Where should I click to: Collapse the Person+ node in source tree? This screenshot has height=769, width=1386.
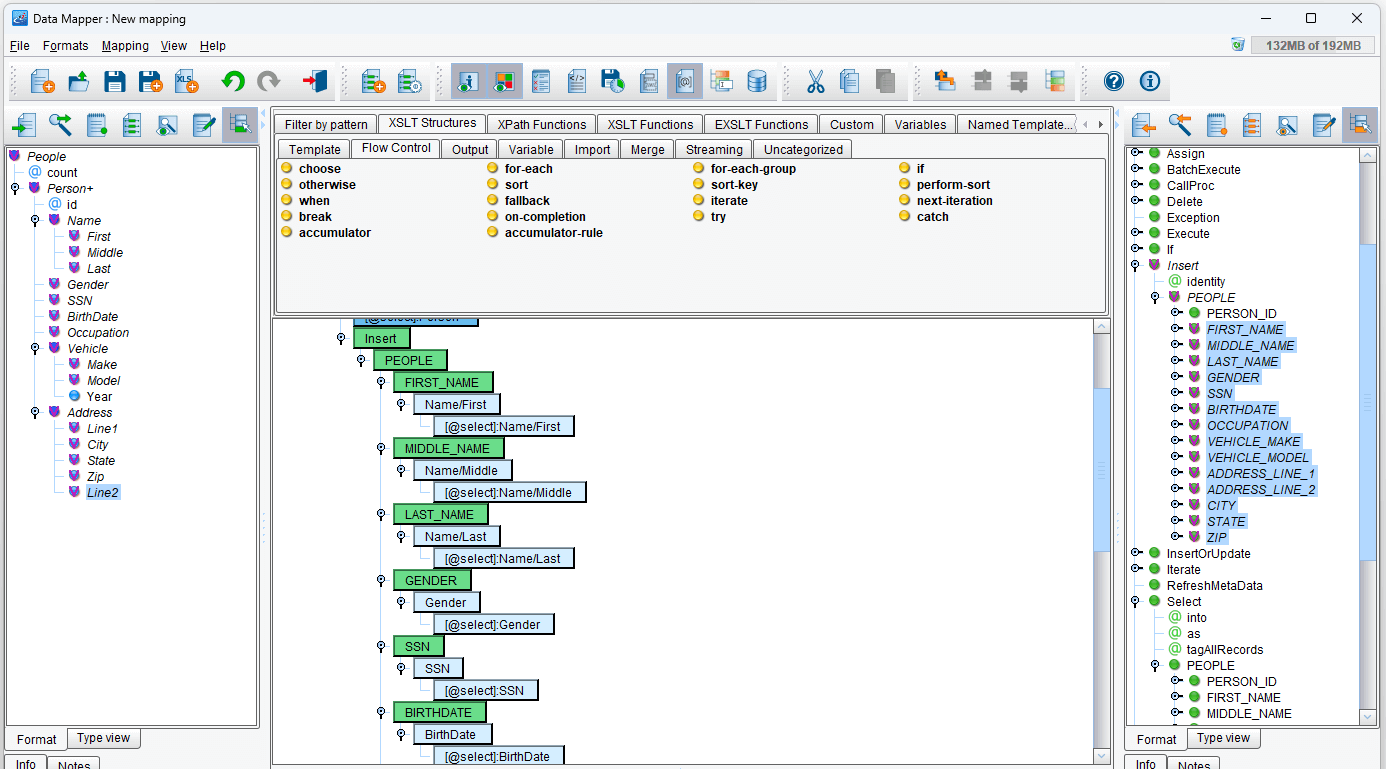coord(15,188)
